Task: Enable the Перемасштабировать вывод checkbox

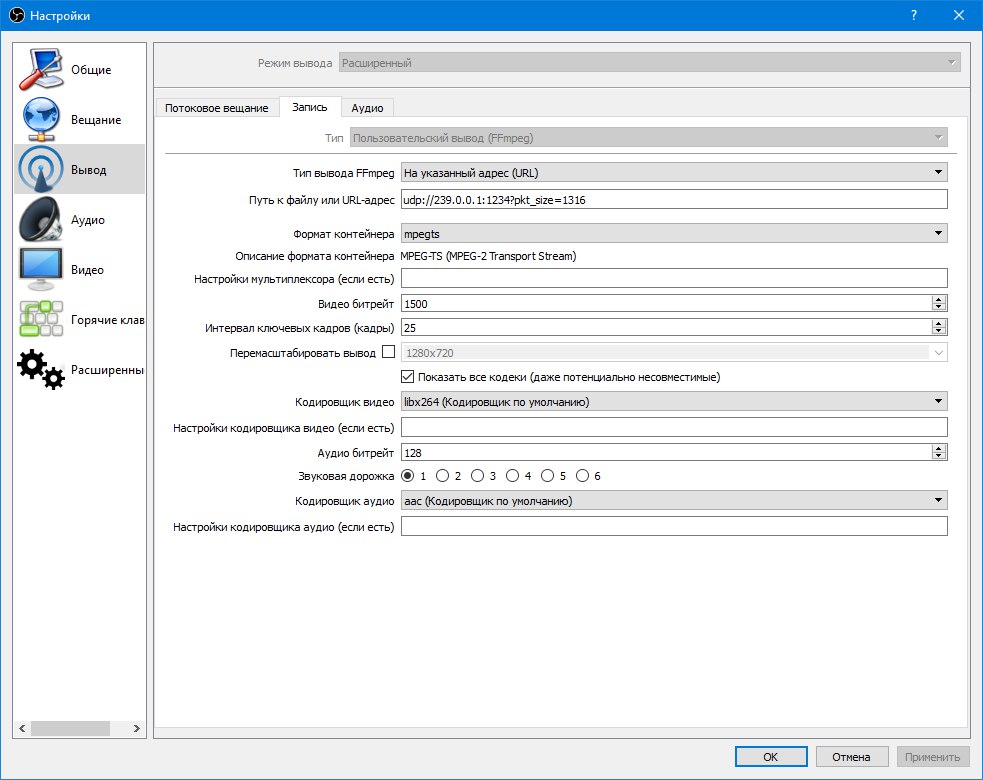Action: tap(389, 352)
